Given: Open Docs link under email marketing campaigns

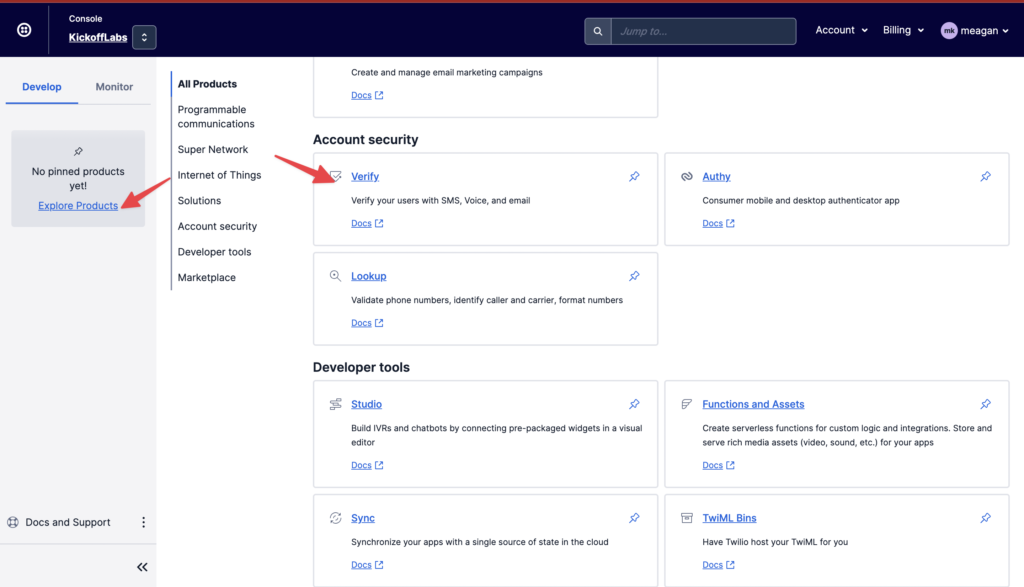Looking at the screenshot, I should pos(367,95).
